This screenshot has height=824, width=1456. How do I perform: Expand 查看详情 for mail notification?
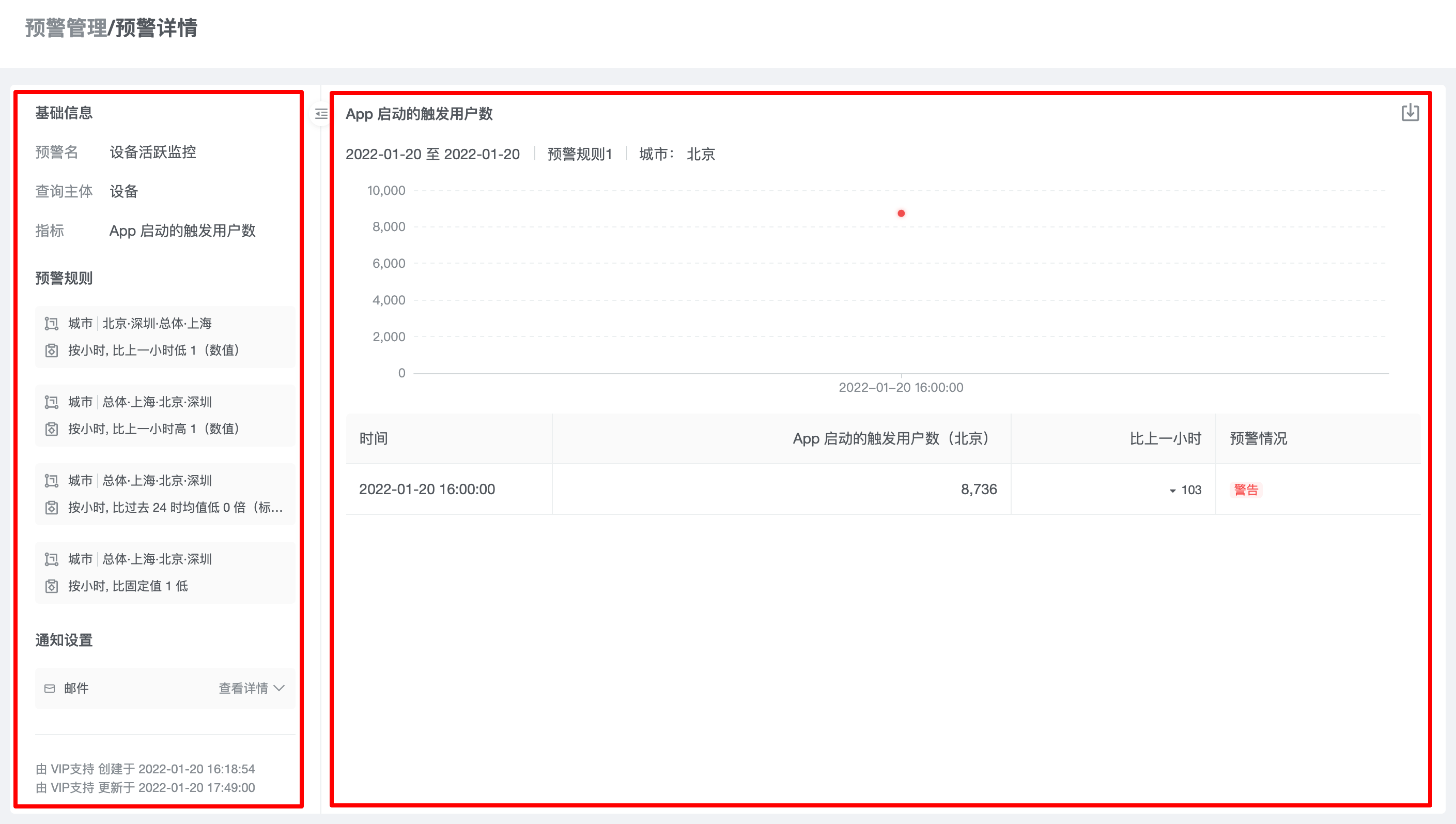click(251, 688)
